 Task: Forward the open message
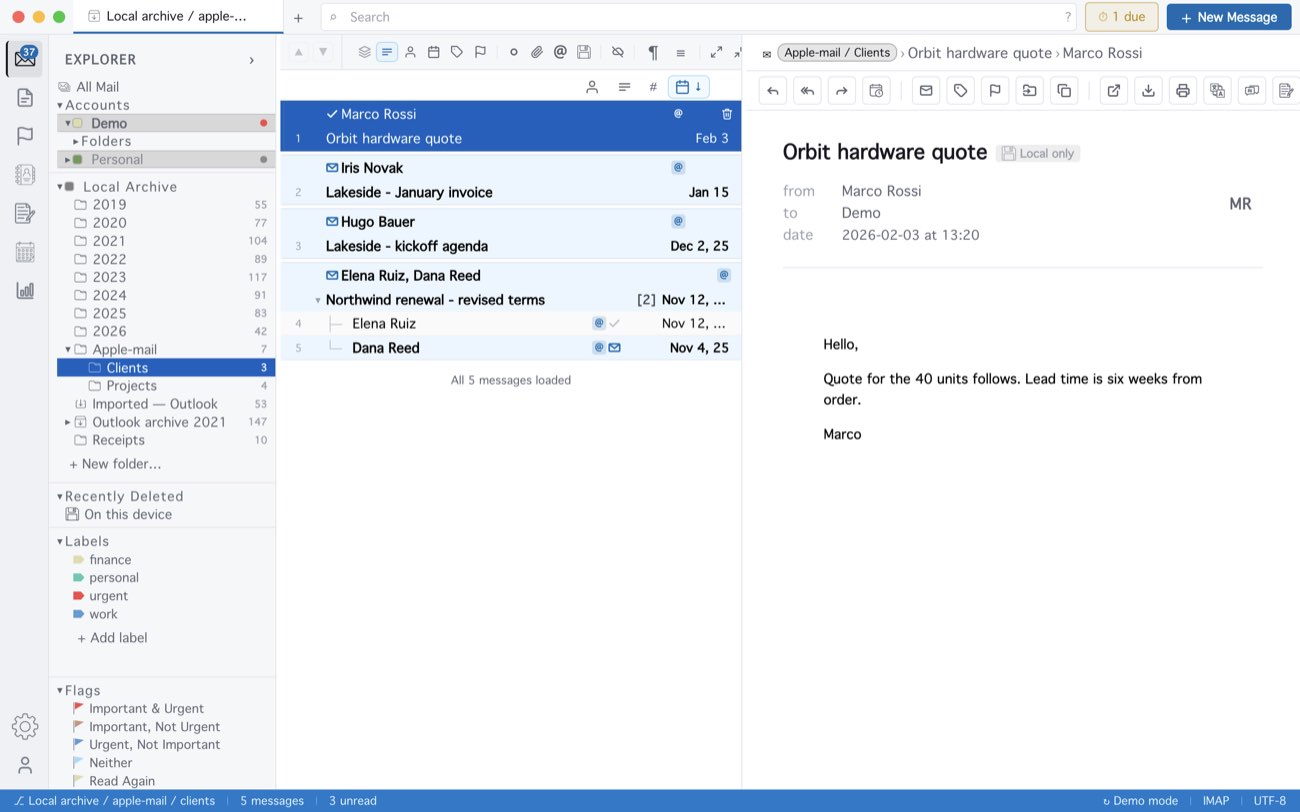[842, 91]
